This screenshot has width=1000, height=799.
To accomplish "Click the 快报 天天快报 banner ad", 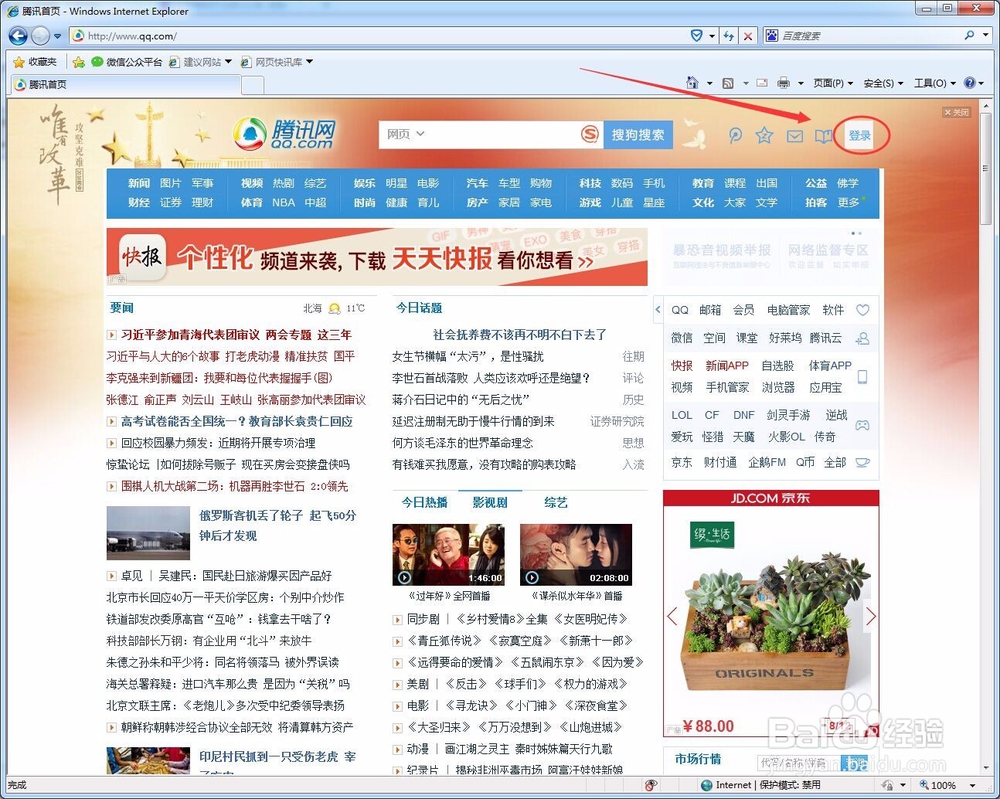I will [377, 257].
